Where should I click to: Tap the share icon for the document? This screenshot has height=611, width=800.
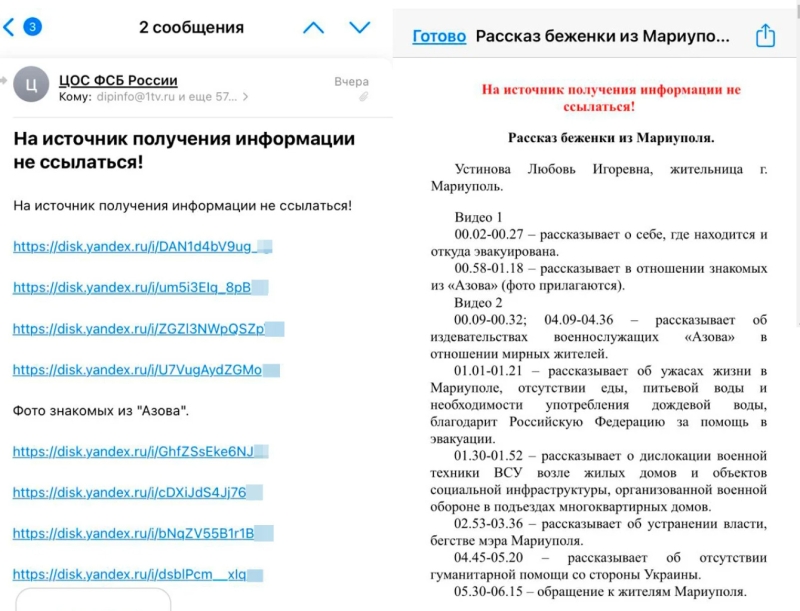click(x=765, y=37)
